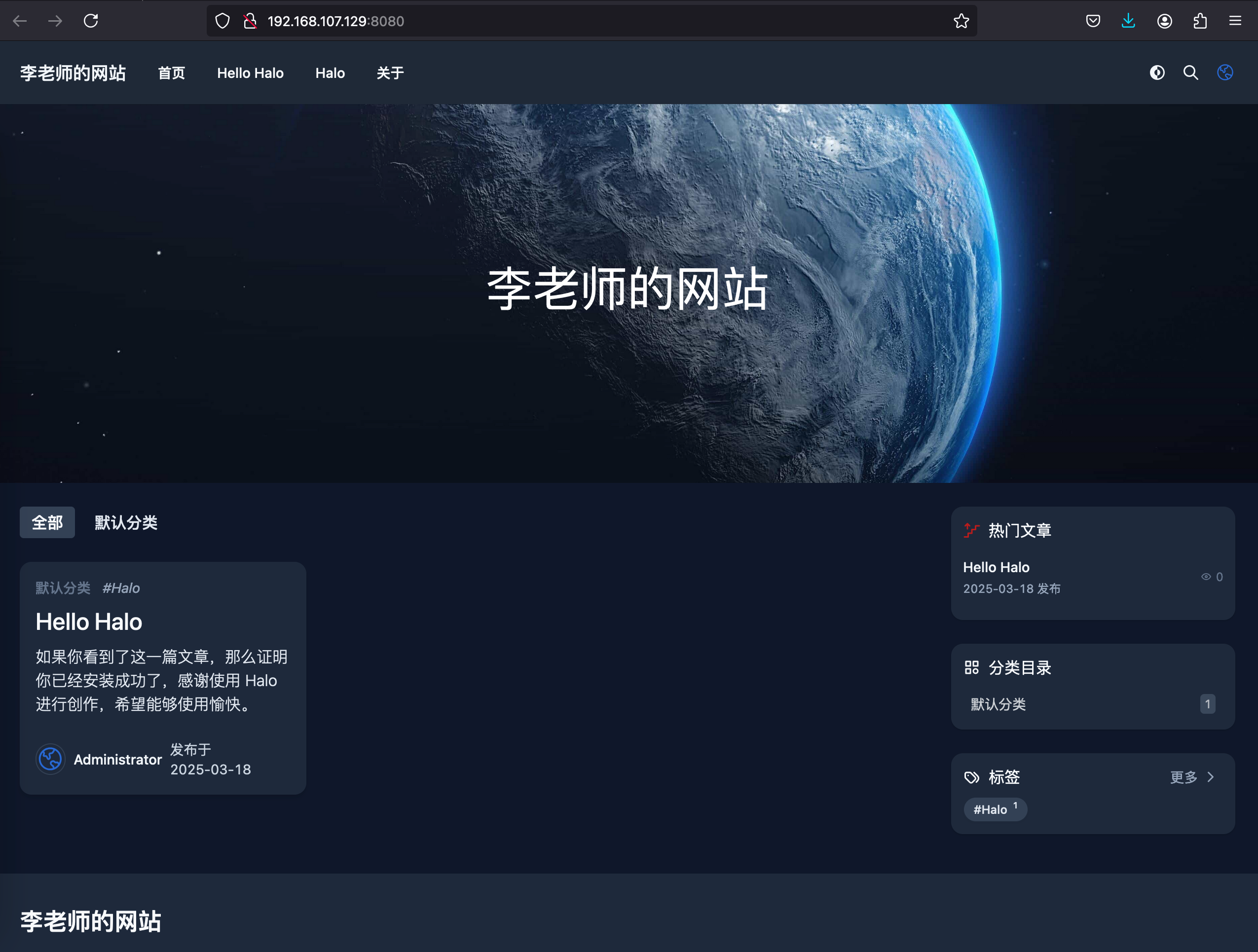
Task: Open the Hello Halo article card title
Action: (89, 622)
